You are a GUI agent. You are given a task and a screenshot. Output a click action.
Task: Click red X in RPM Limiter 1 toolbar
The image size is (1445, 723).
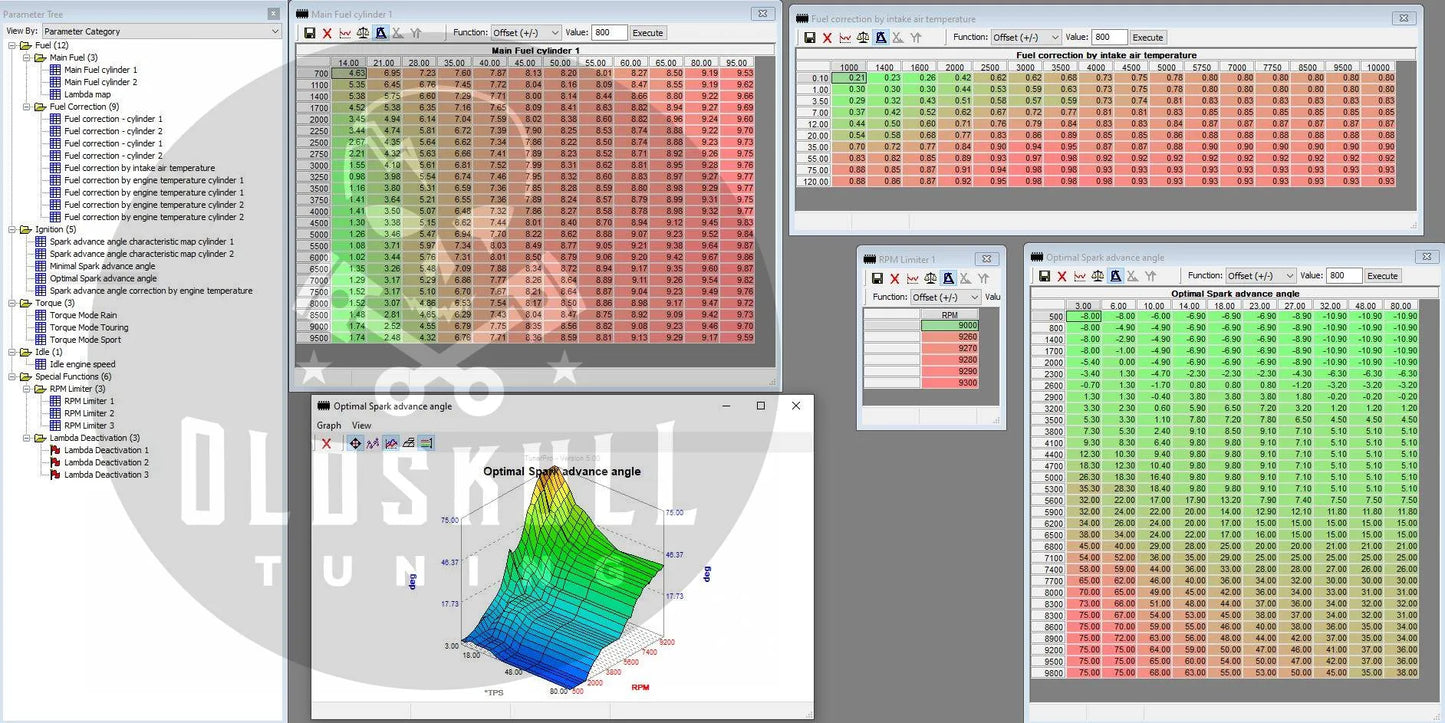(x=895, y=279)
